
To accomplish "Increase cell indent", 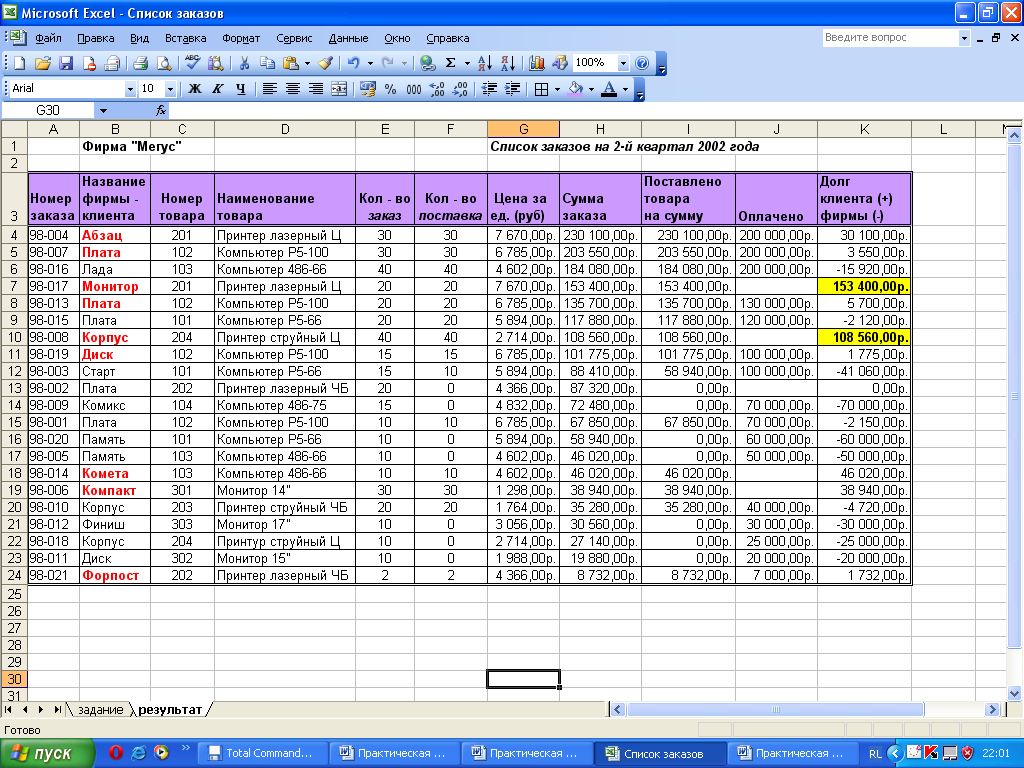I will click(513, 89).
